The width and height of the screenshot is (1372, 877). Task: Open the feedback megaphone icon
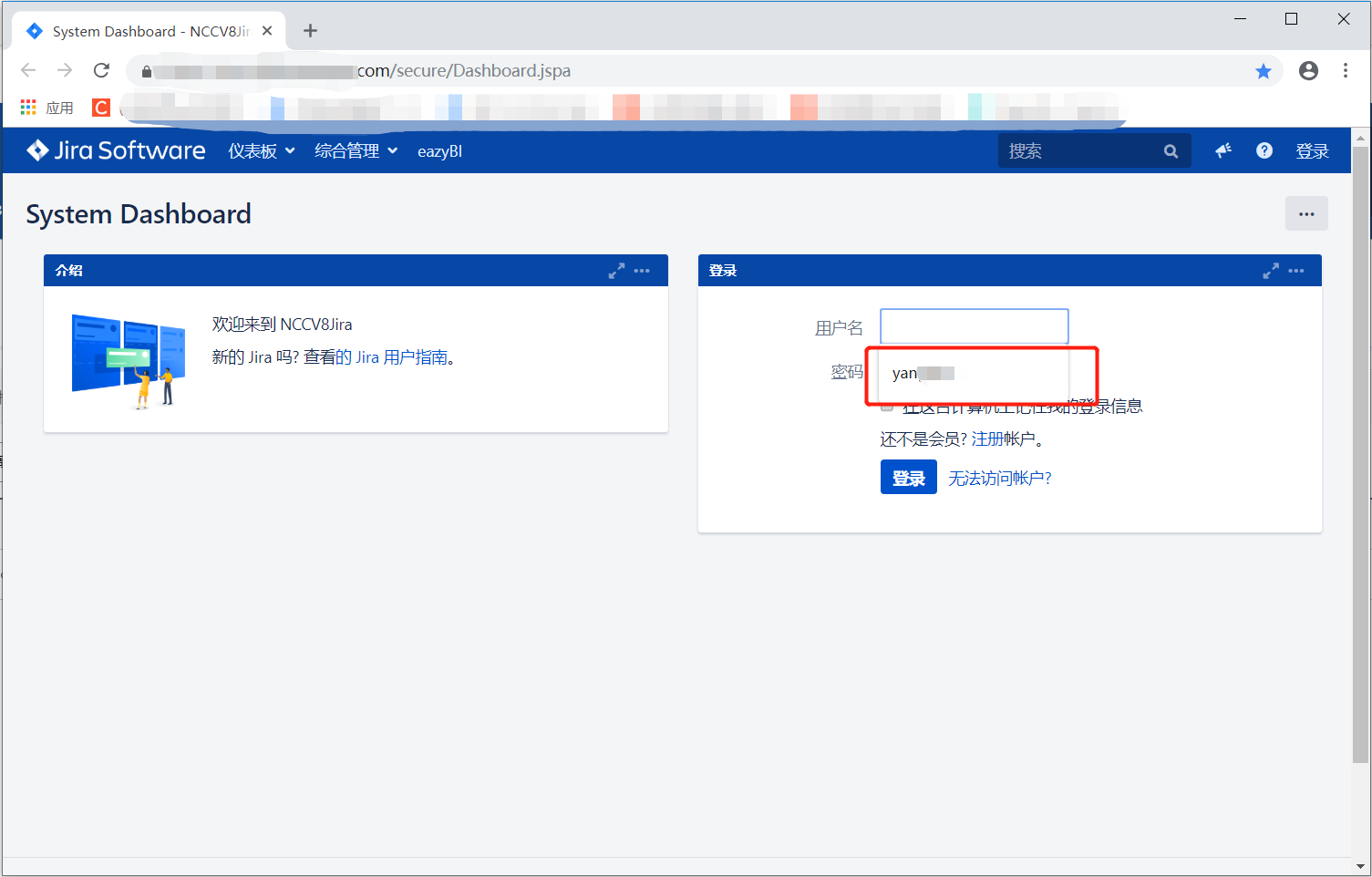(1223, 150)
